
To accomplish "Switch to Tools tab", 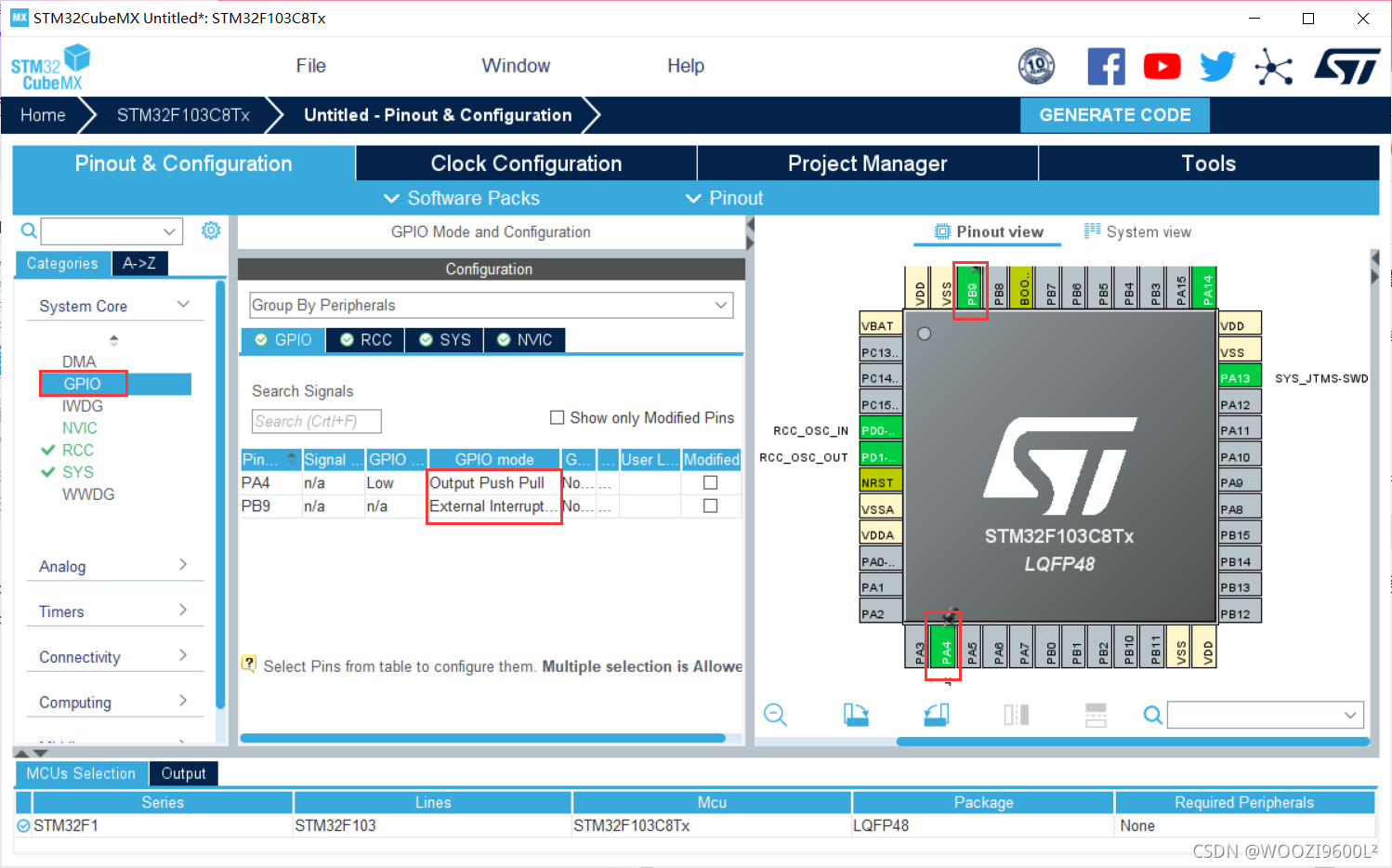I will pyautogui.click(x=1209, y=164).
